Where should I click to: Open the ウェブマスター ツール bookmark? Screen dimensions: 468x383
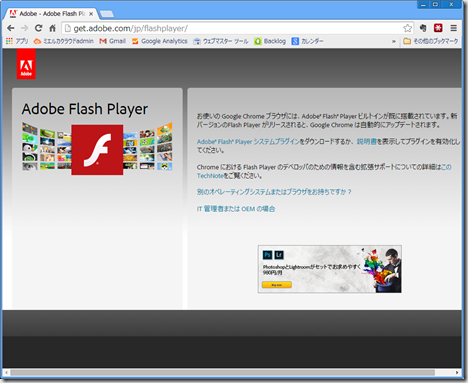pos(221,41)
